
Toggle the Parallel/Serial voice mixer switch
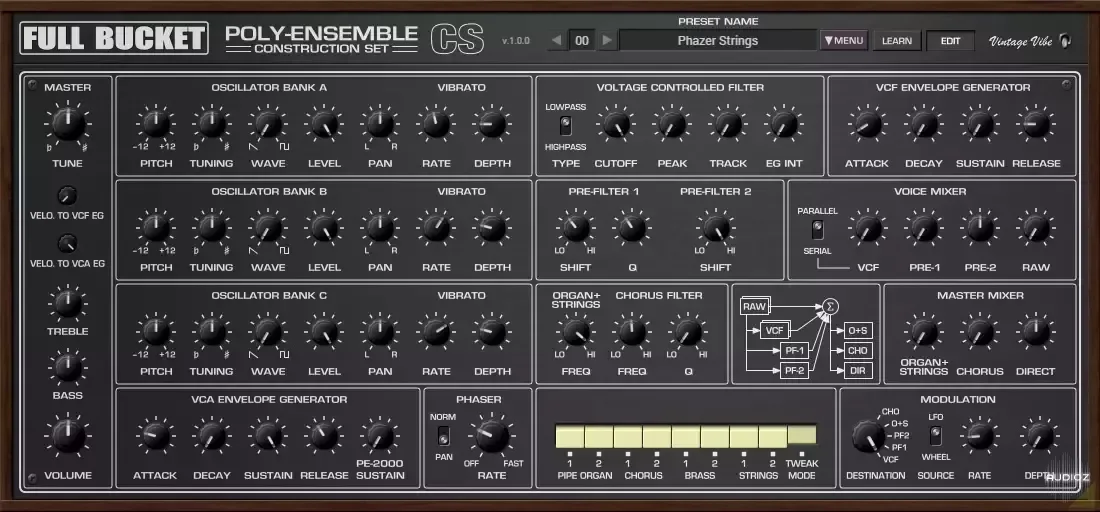pyautogui.click(x=817, y=230)
